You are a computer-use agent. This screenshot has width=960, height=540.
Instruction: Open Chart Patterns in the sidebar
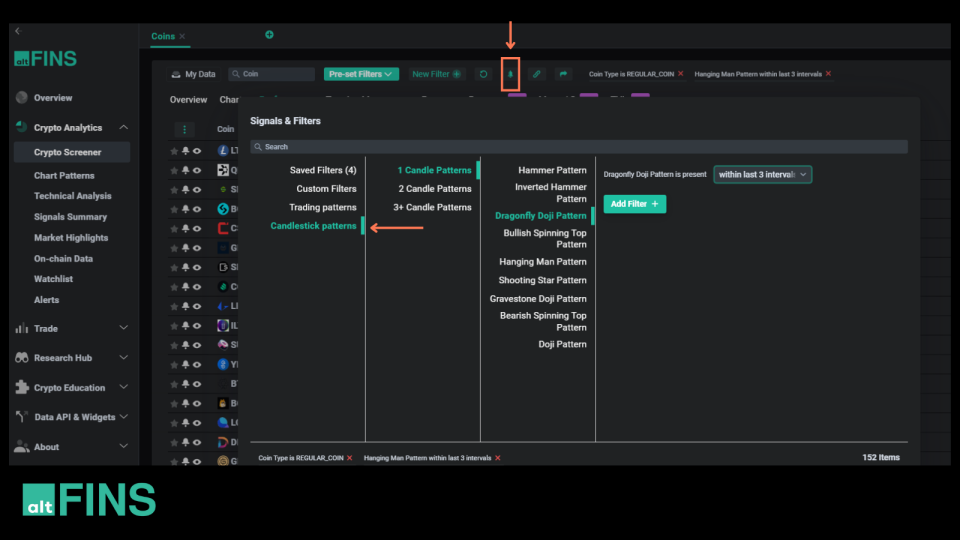tap(64, 176)
